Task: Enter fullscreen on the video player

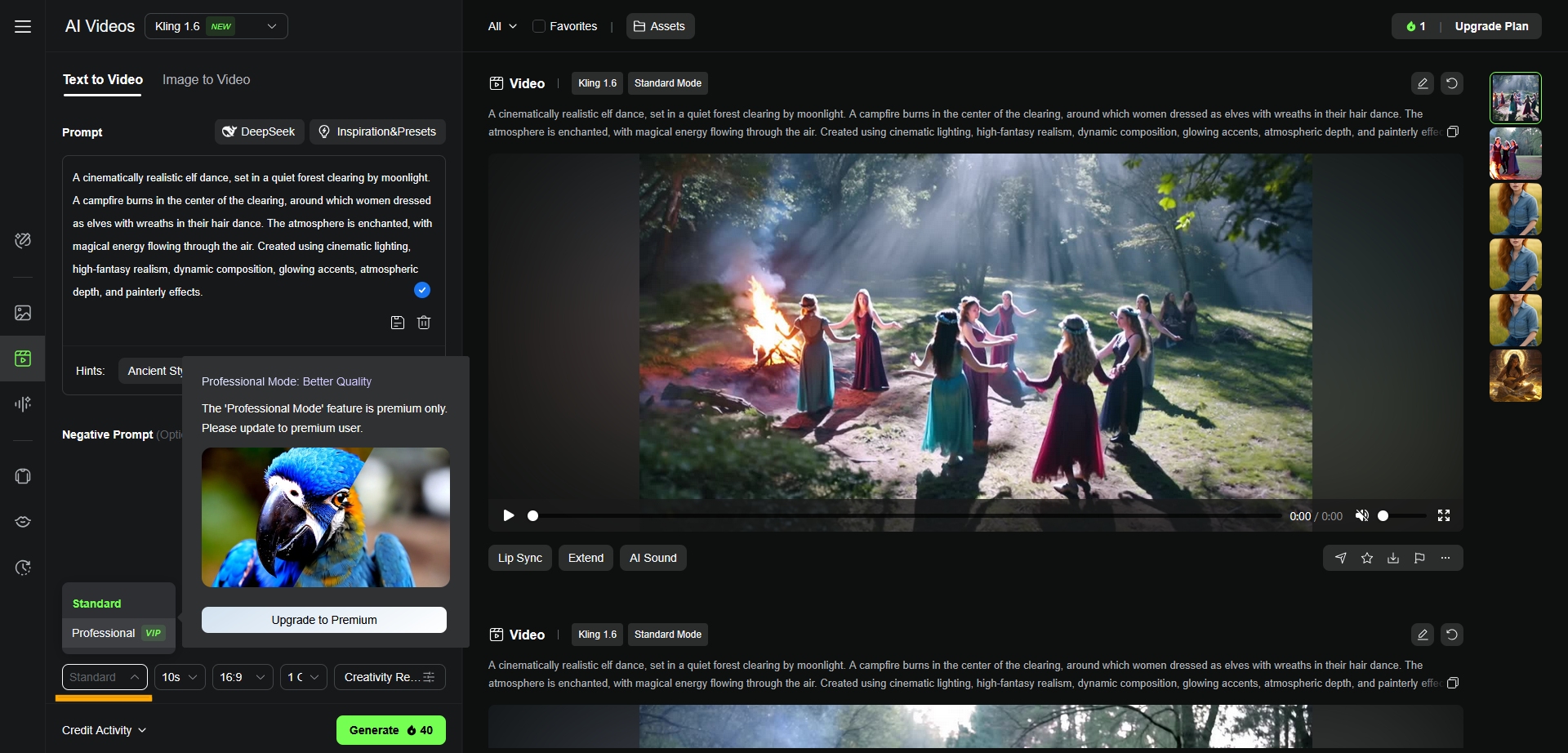Action: click(x=1444, y=515)
